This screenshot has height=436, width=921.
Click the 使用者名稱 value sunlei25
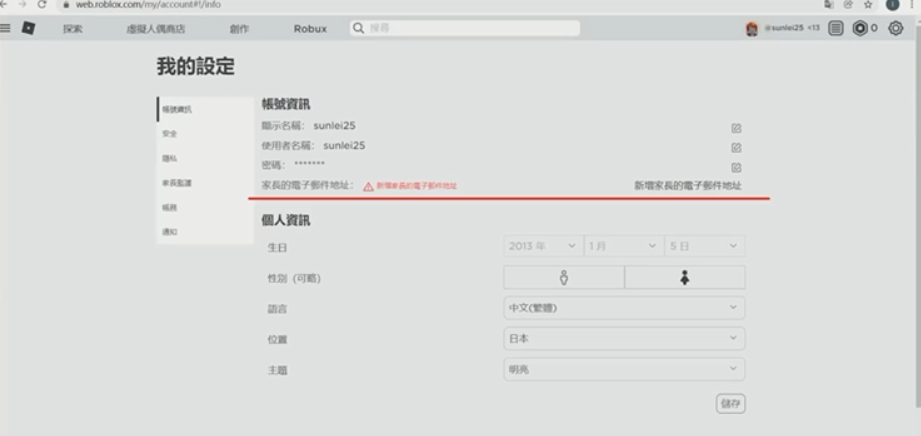tap(344, 146)
